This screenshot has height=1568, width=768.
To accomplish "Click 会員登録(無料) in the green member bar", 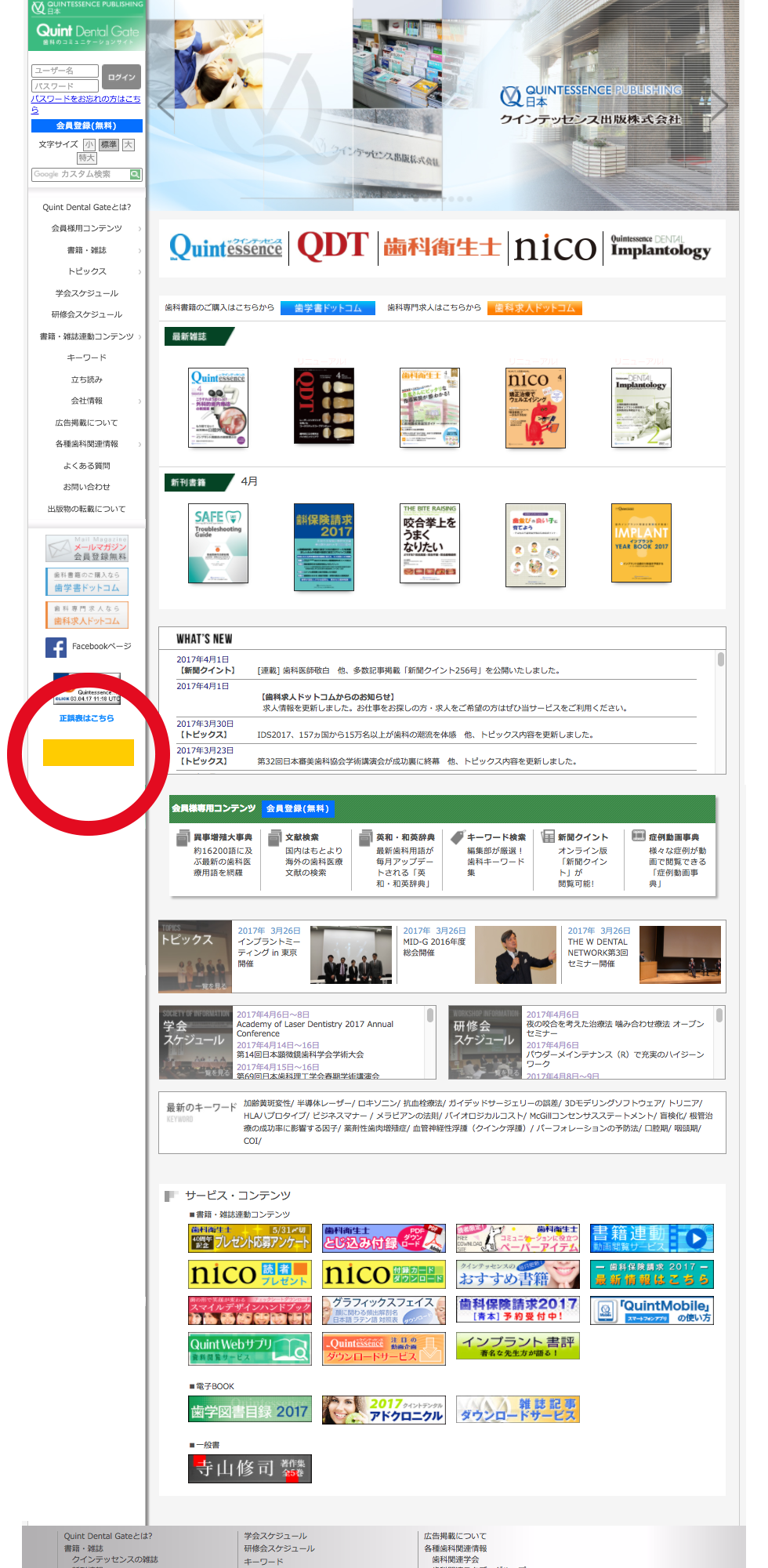I will point(298,808).
